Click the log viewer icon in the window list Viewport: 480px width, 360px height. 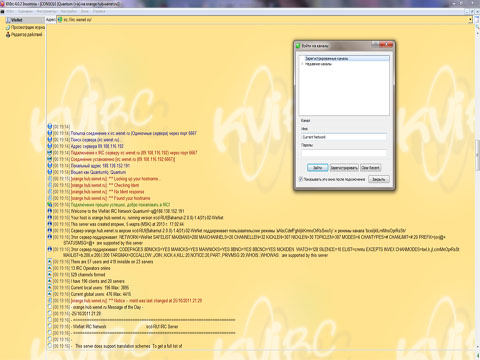[8, 27]
